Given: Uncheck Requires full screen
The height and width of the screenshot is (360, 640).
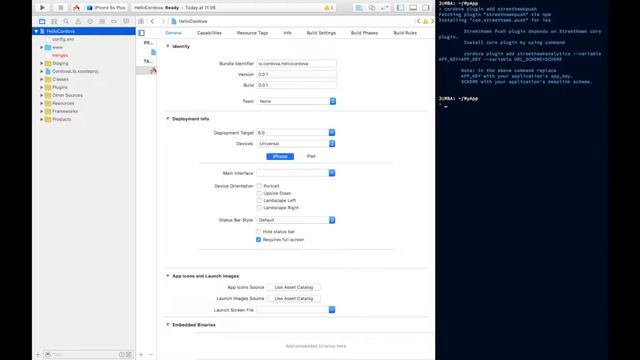Looking at the screenshot, I should (x=258, y=240).
